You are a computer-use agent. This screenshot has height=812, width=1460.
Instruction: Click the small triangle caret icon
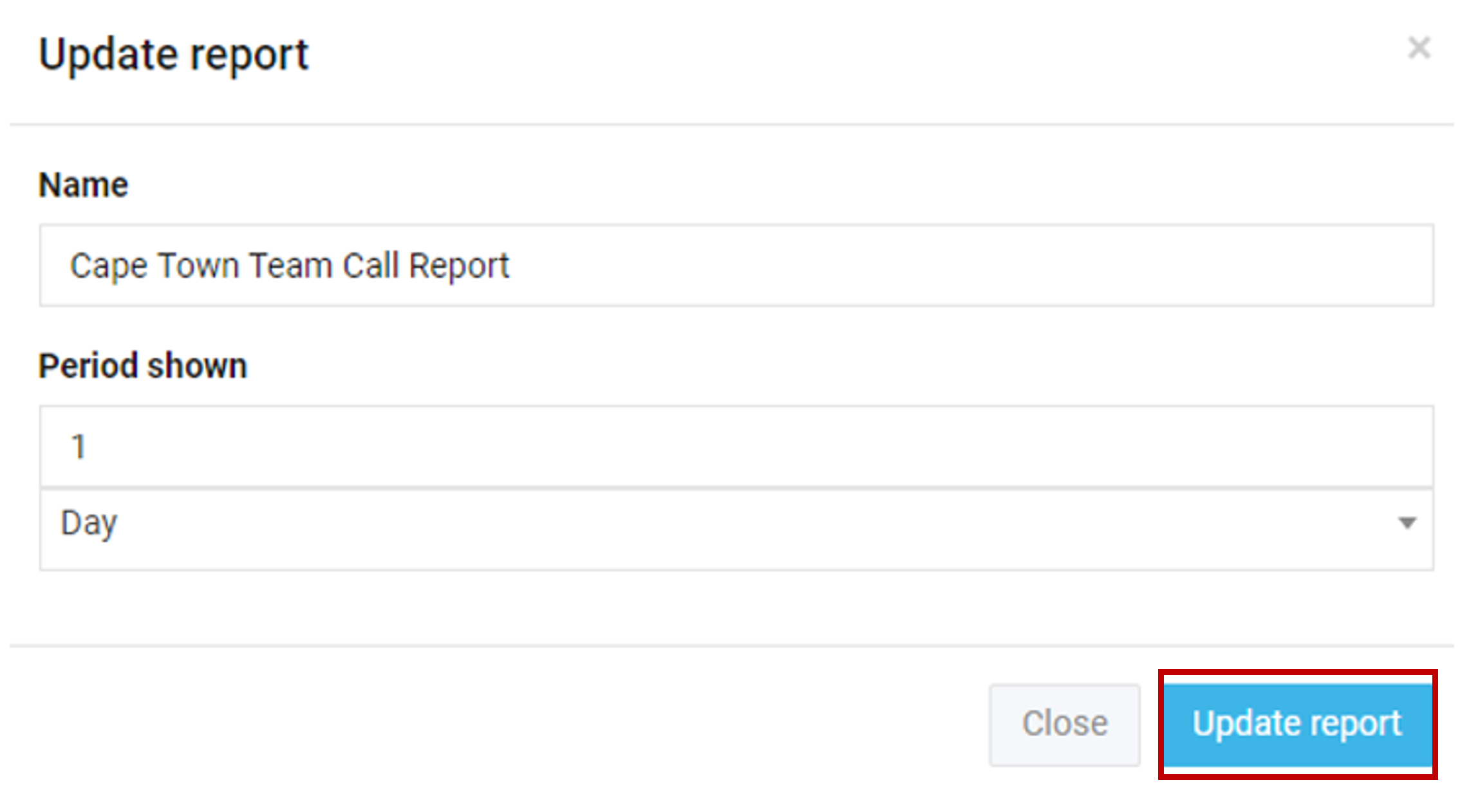coord(1407,523)
